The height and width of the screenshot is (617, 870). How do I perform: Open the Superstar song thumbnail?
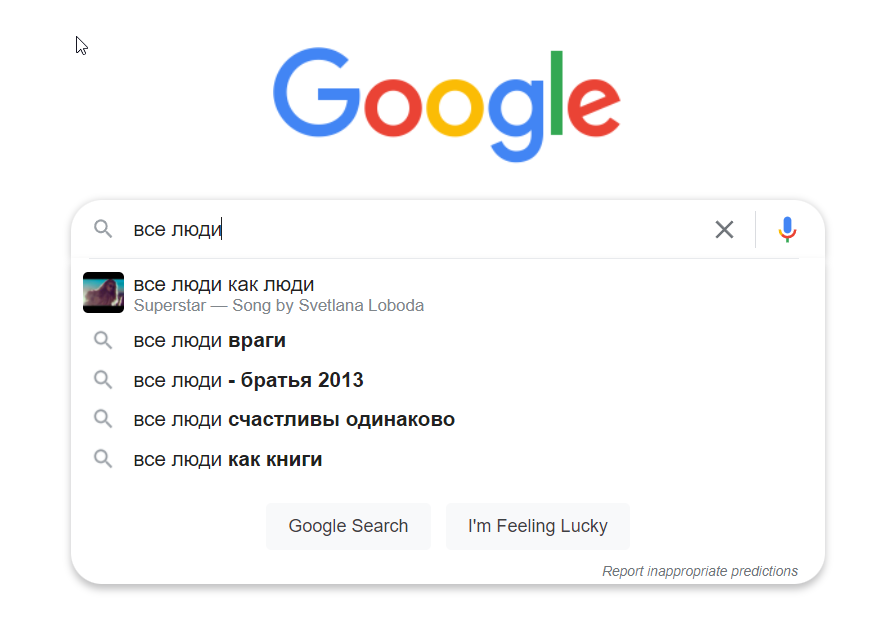click(x=103, y=293)
